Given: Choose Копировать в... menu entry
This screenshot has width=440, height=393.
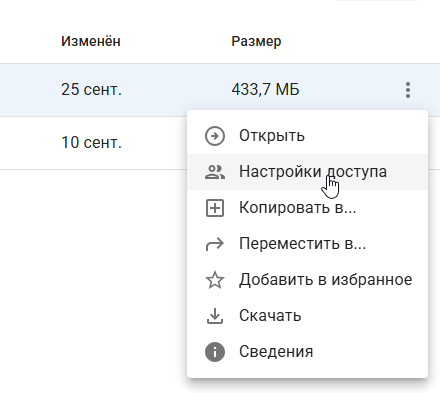Looking at the screenshot, I should point(307,208).
